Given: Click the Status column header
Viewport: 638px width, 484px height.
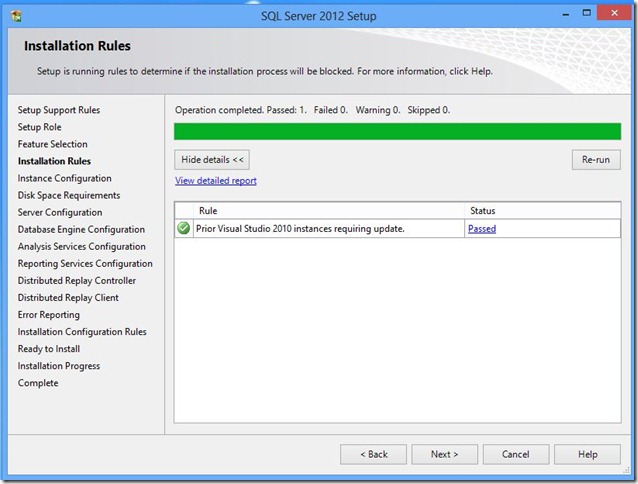Looking at the screenshot, I should (x=543, y=211).
